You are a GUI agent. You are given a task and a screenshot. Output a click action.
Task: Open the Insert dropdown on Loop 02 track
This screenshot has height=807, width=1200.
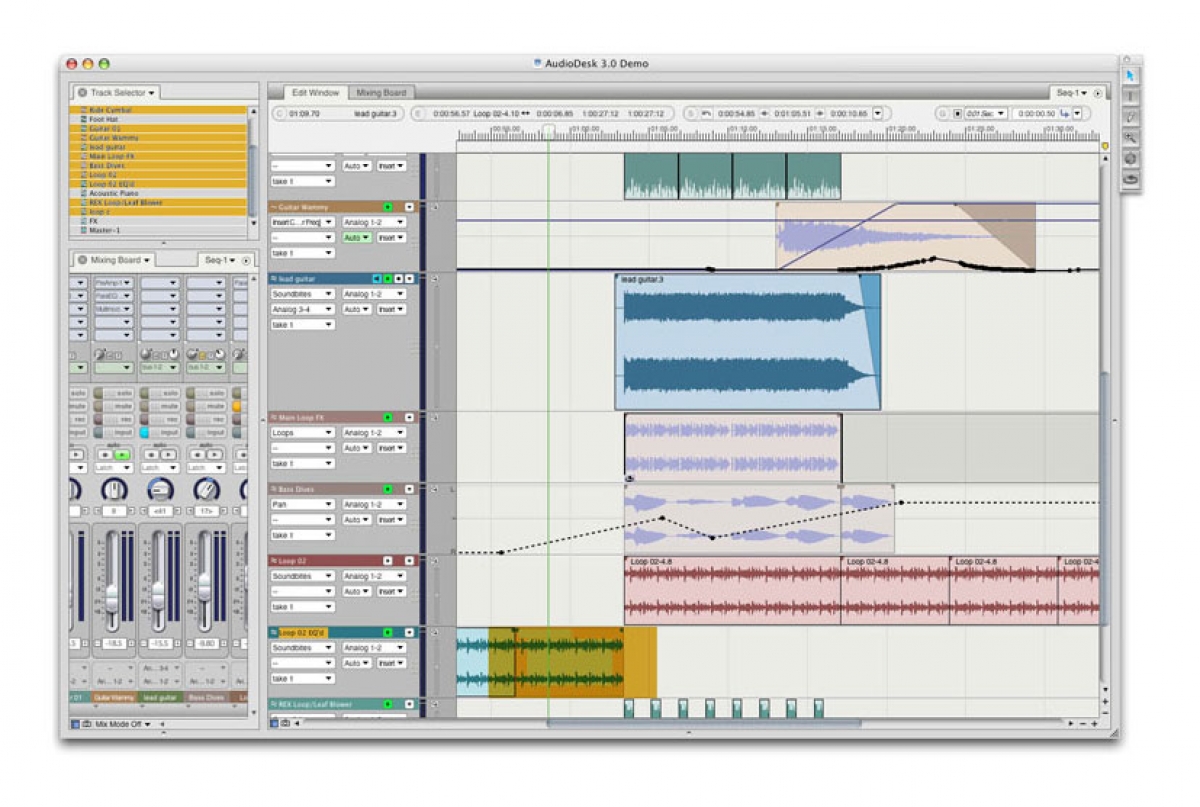(x=390, y=591)
